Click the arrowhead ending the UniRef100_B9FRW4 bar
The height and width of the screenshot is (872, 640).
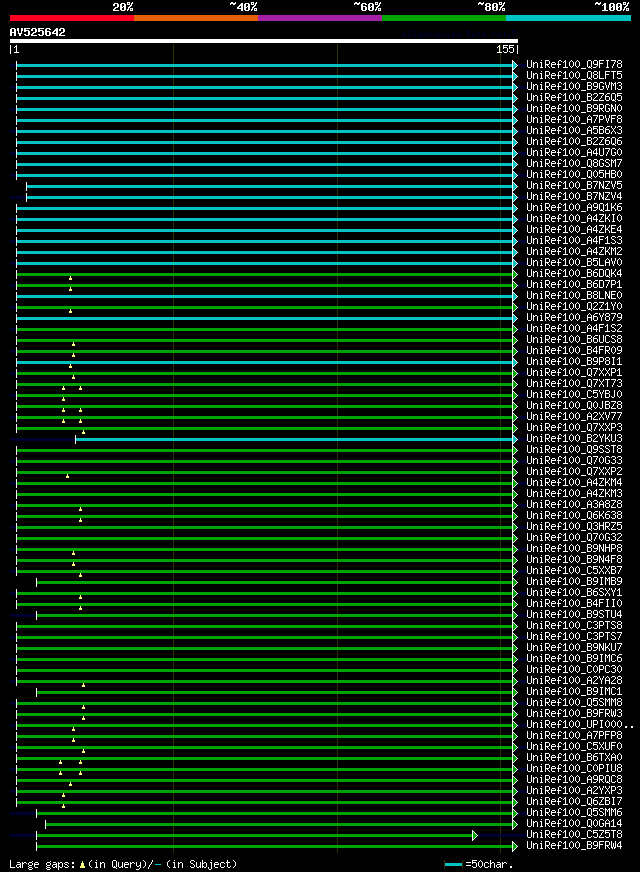[515, 846]
